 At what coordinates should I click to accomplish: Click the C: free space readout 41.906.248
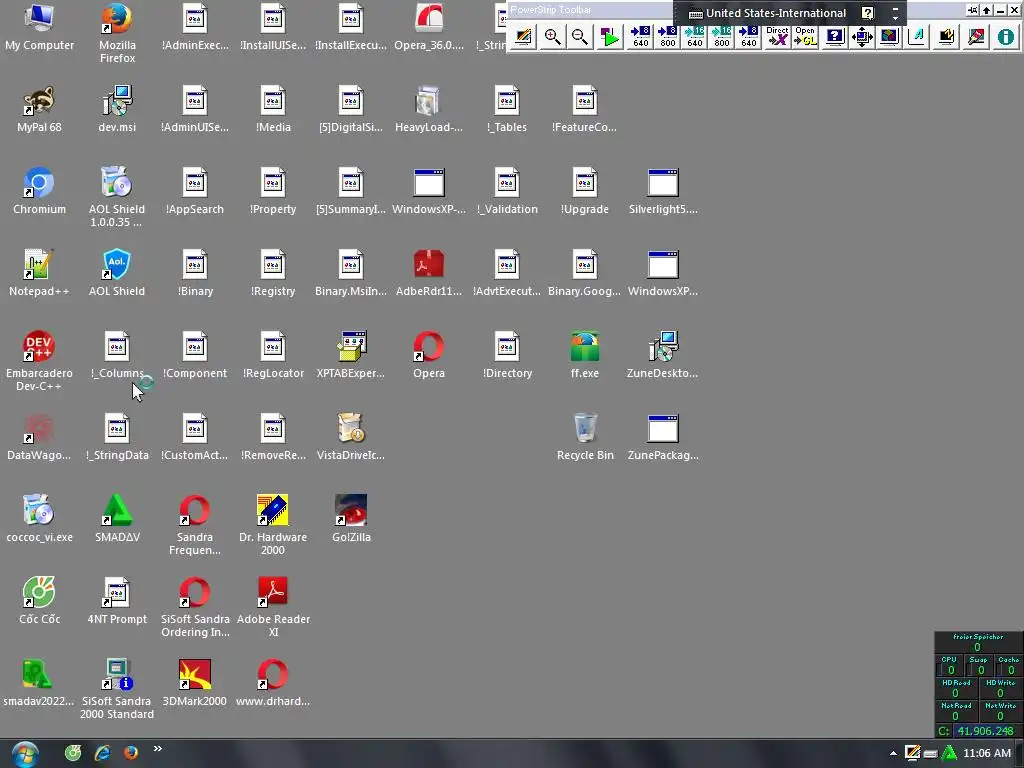pos(978,731)
